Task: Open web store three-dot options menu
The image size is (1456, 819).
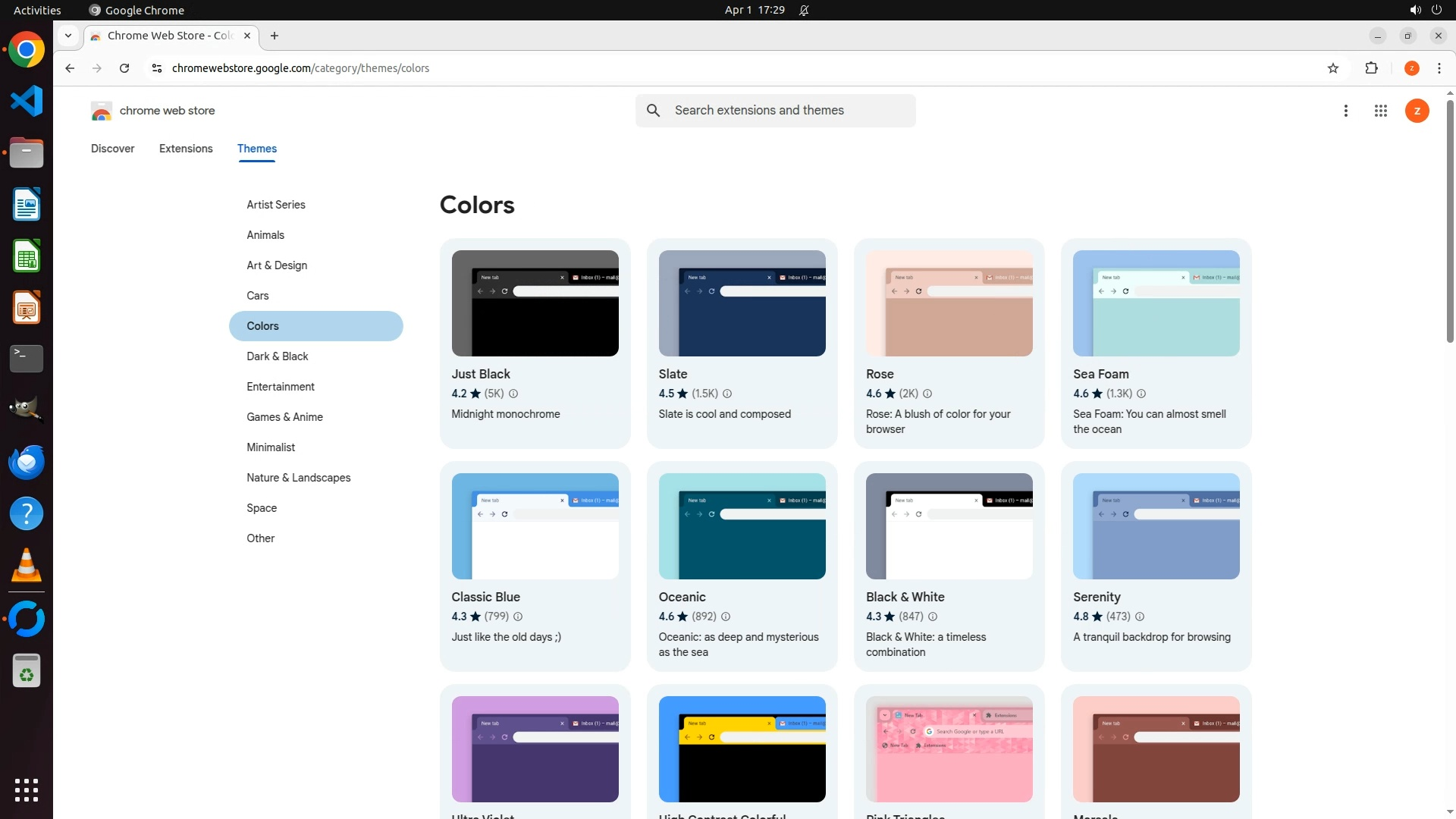Action: click(x=1345, y=111)
